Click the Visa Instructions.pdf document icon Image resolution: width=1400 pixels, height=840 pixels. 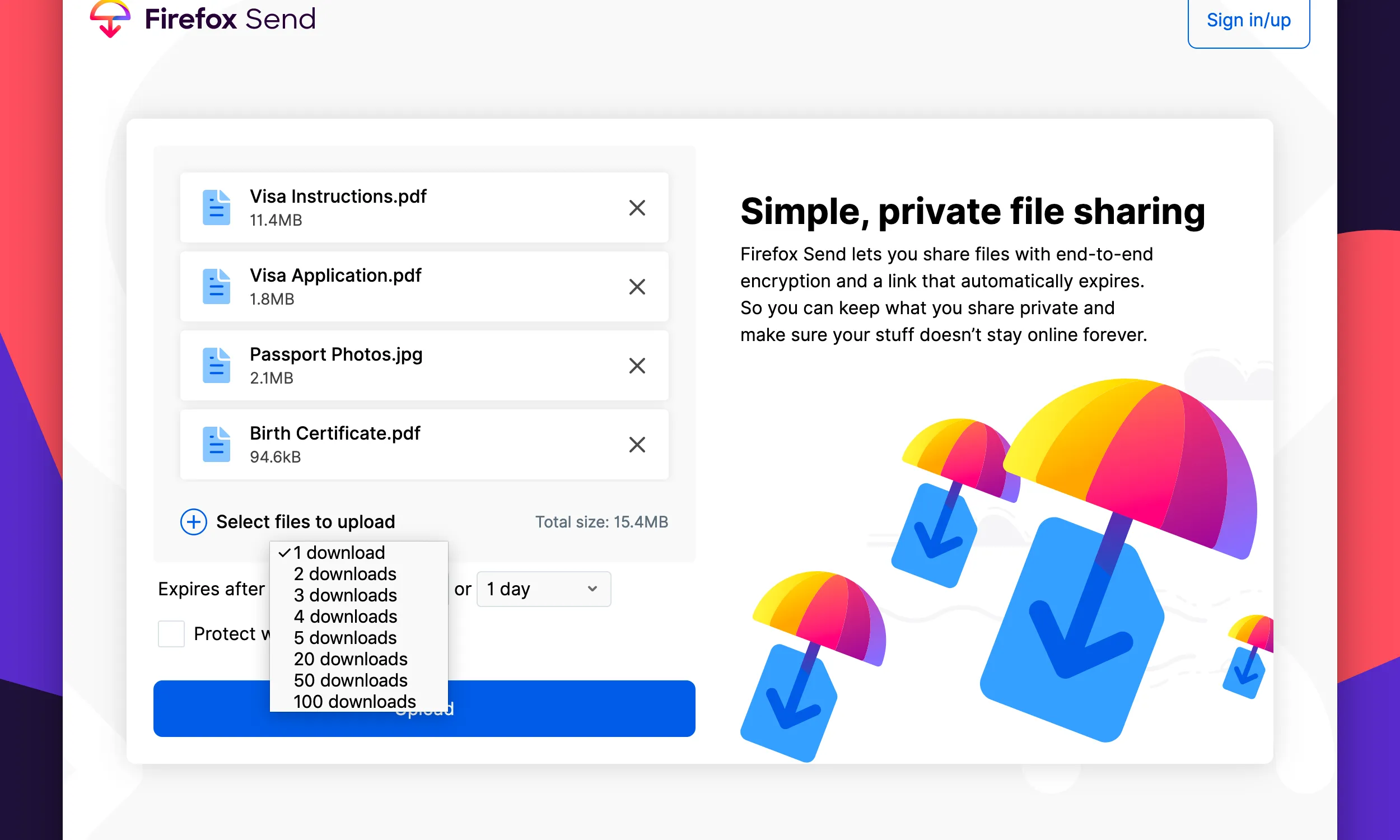tap(216, 208)
